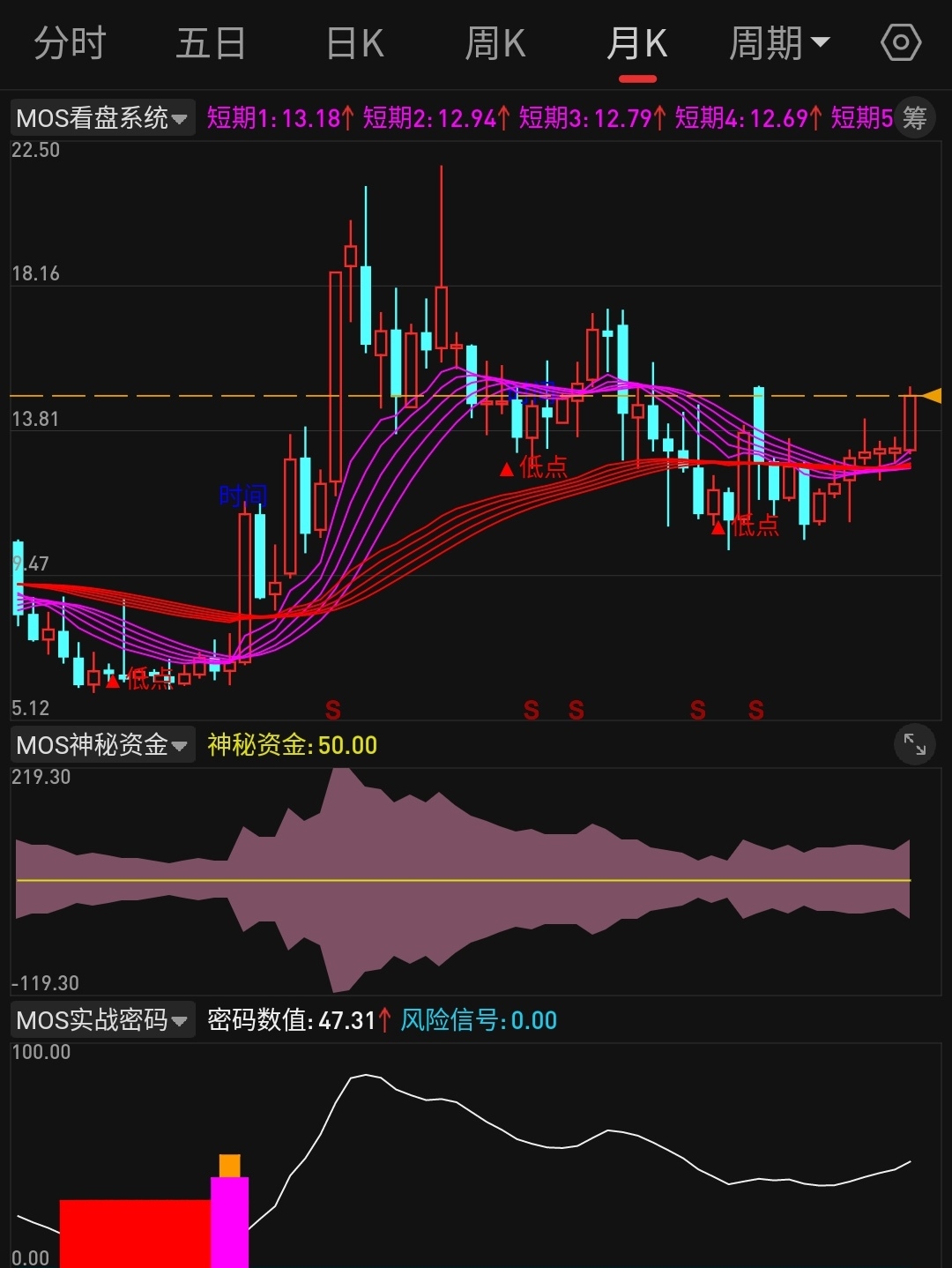Expand the 神秘资金 panel to fullscreen

[x=915, y=746]
